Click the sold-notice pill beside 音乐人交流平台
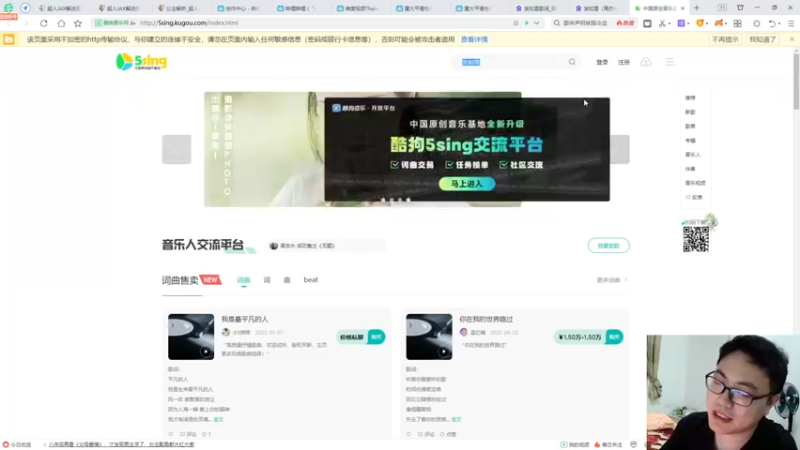 pyautogui.click(x=327, y=246)
